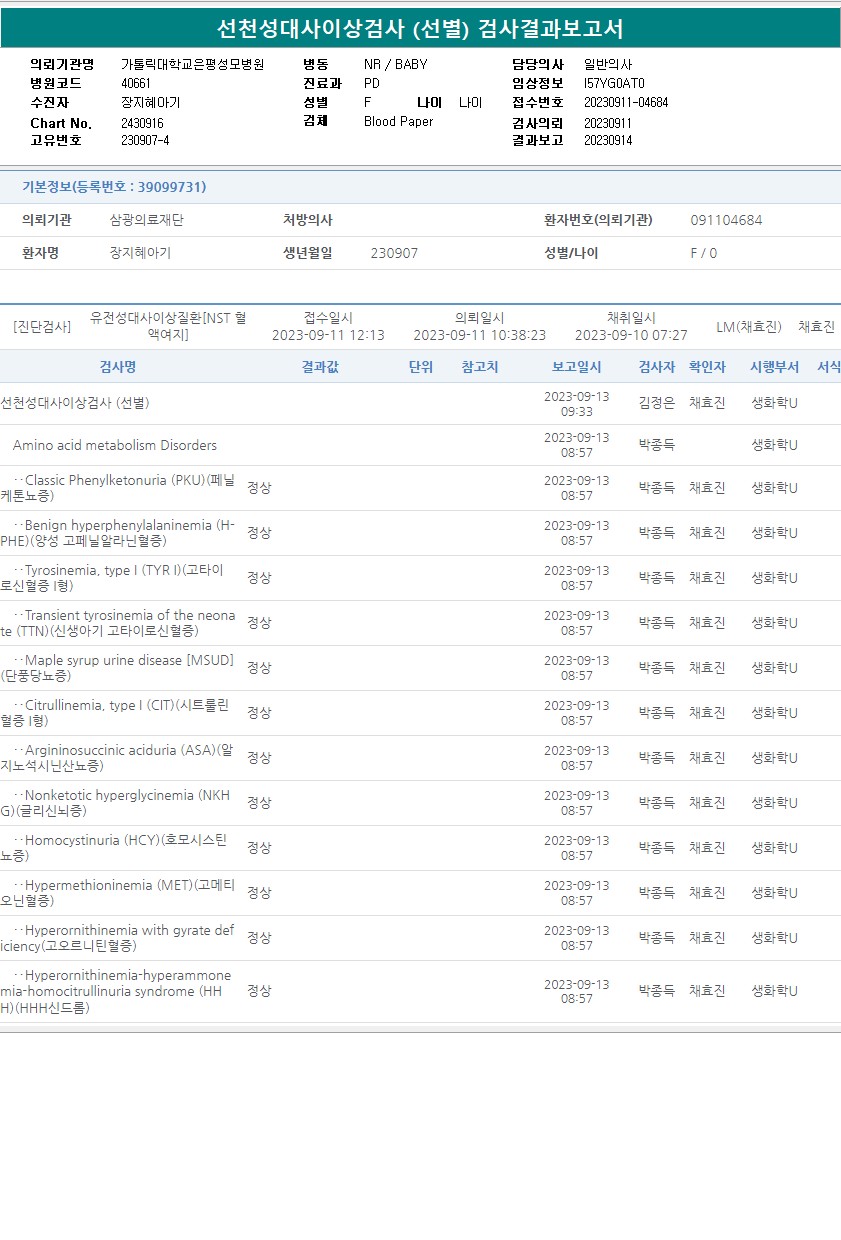Click the 참고치 column header

coord(480,367)
